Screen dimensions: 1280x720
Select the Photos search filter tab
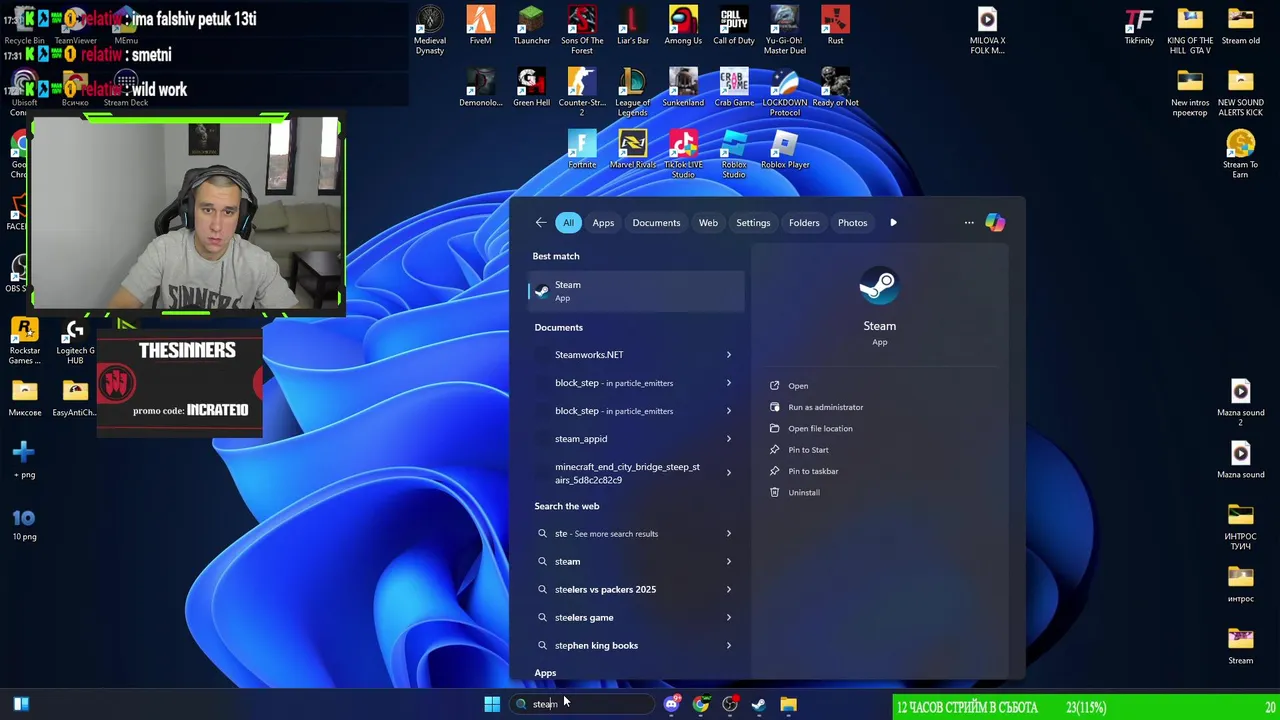click(x=852, y=223)
